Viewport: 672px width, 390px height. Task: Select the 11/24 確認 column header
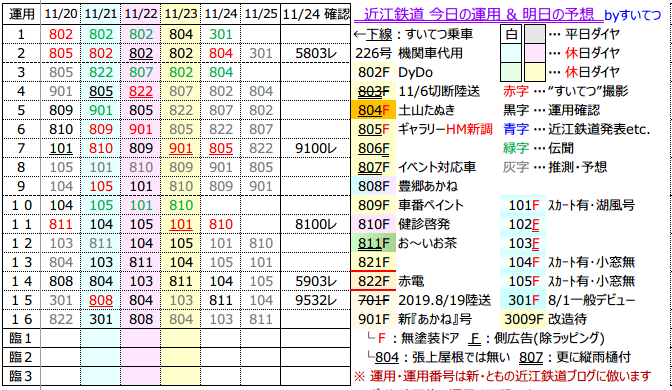[x=316, y=14]
